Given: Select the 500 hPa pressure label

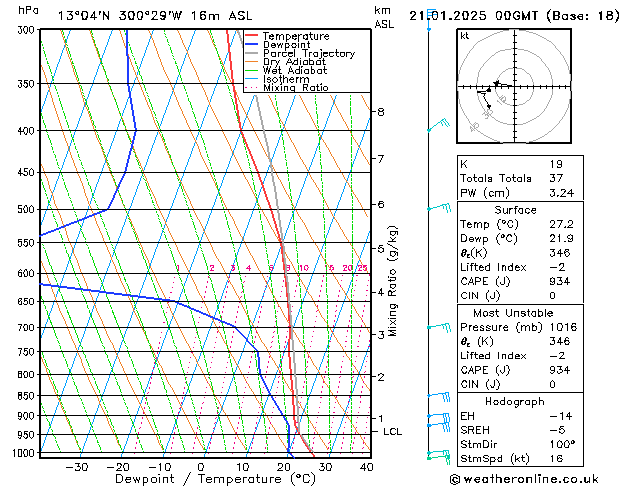Looking at the screenshot, I should tap(28, 209).
